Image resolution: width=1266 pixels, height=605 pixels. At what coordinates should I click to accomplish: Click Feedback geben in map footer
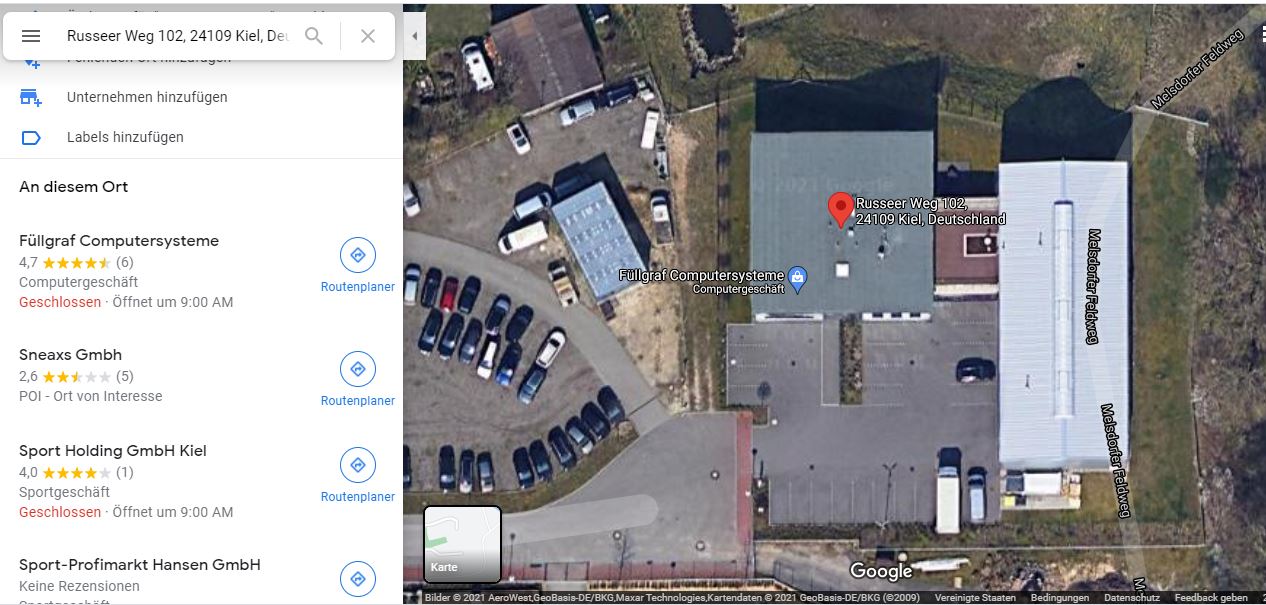click(x=1211, y=598)
